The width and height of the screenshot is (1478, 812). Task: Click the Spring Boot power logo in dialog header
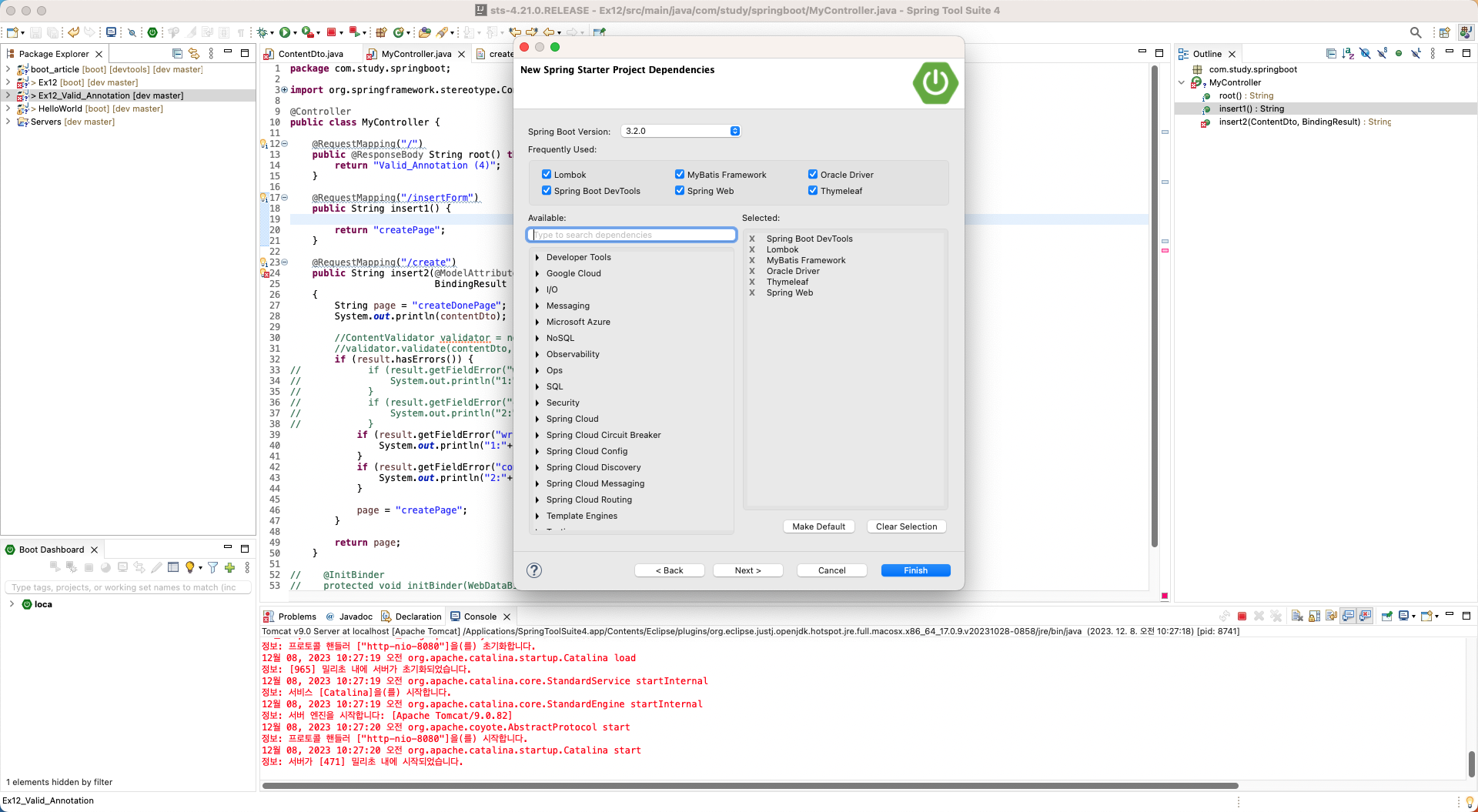pyautogui.click(x=935, y=82)
